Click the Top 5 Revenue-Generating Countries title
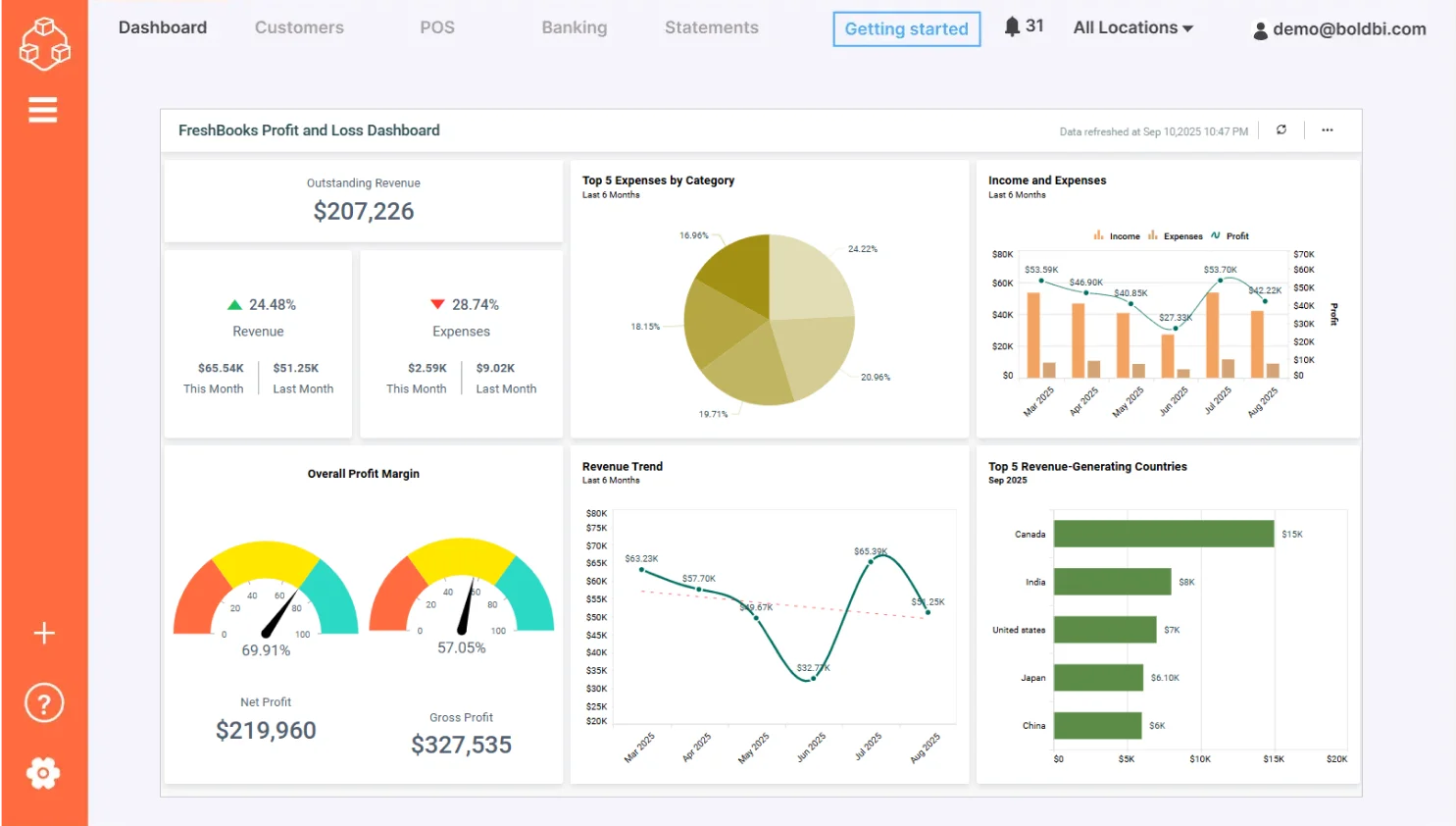Screen dimensions: 1456x826 click(x=1087, y=467)
